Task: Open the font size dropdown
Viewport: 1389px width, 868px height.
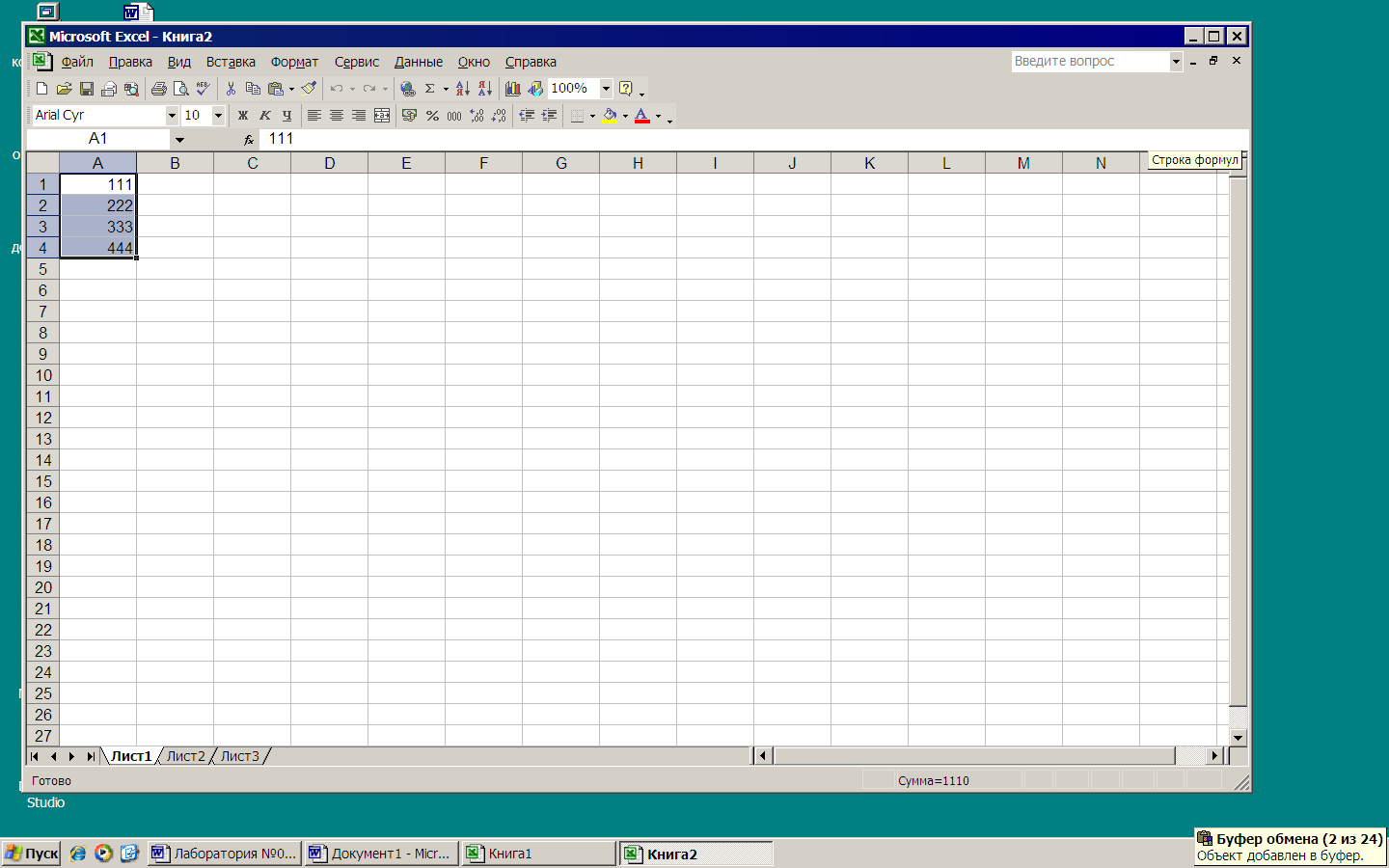Action: (x=218, y=116)
